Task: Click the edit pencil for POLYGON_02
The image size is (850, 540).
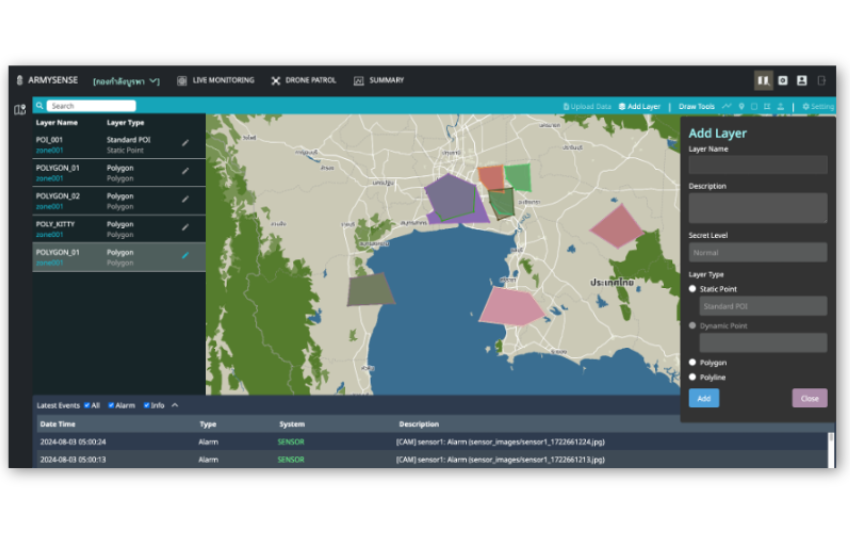Action: click(x=185, y=199)
